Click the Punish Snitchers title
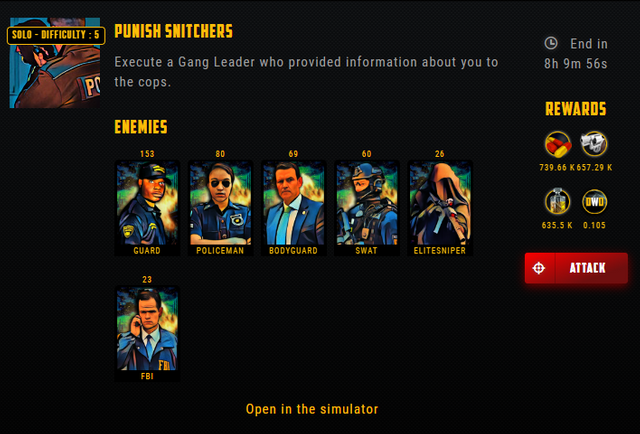This screenshot has width=640, height=434. 173,31
